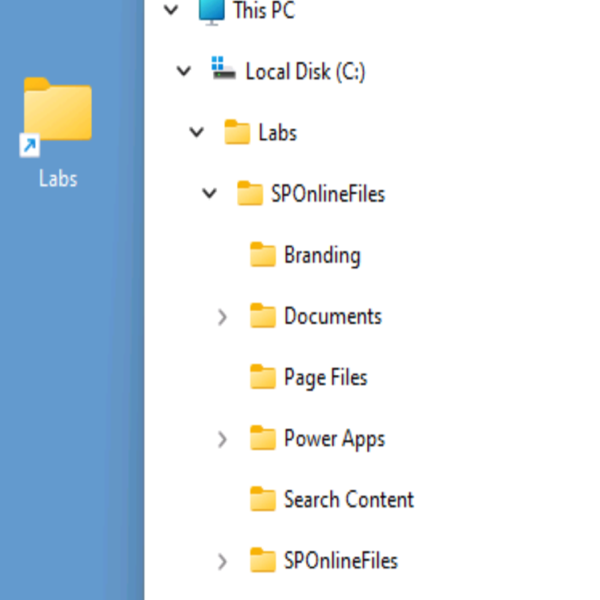Expand the Documents folder
600x600 pixels.
pyautogui.click(x=222, y=317)
